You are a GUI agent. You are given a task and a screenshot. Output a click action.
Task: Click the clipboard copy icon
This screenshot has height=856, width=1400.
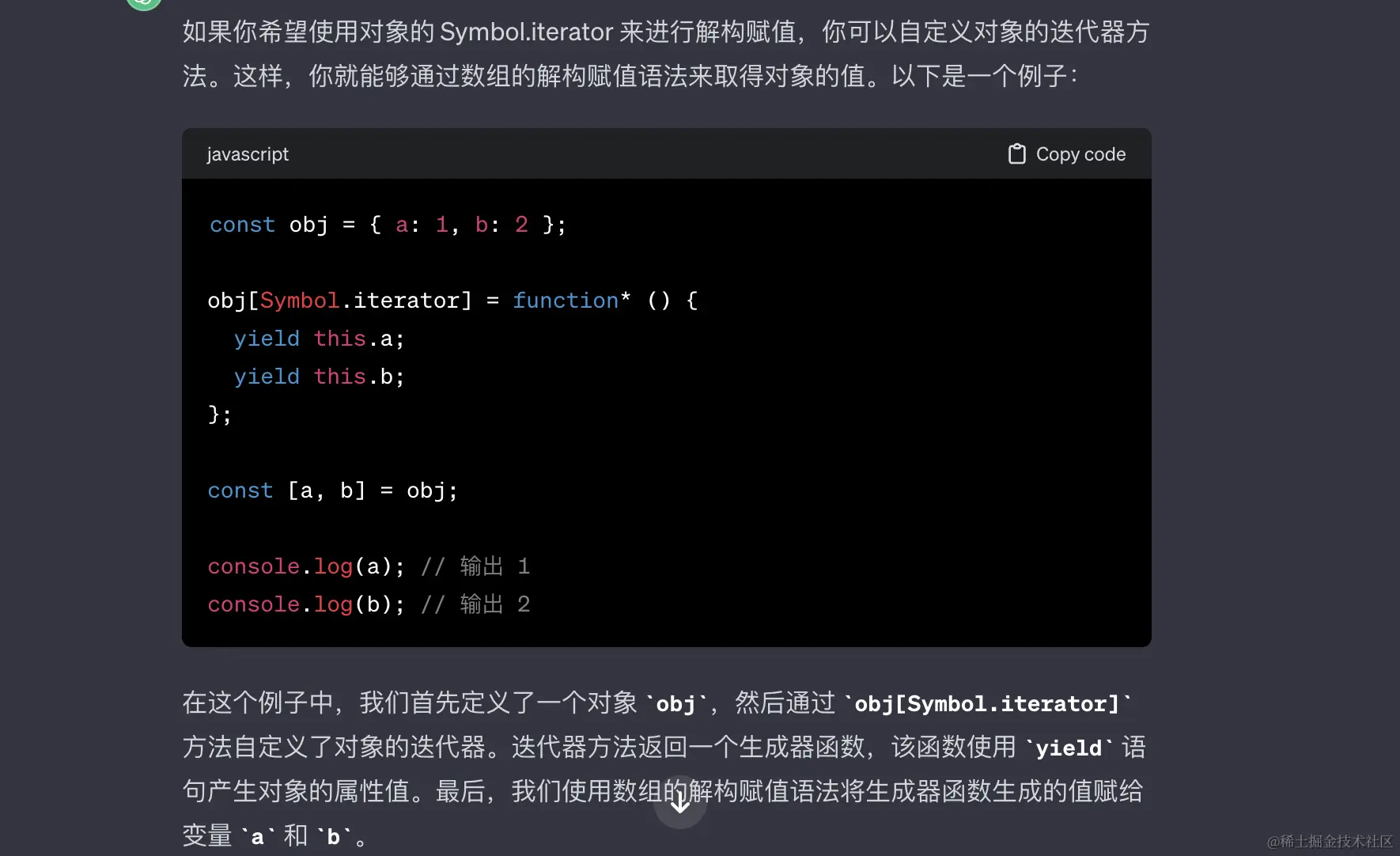point(1016,153)
